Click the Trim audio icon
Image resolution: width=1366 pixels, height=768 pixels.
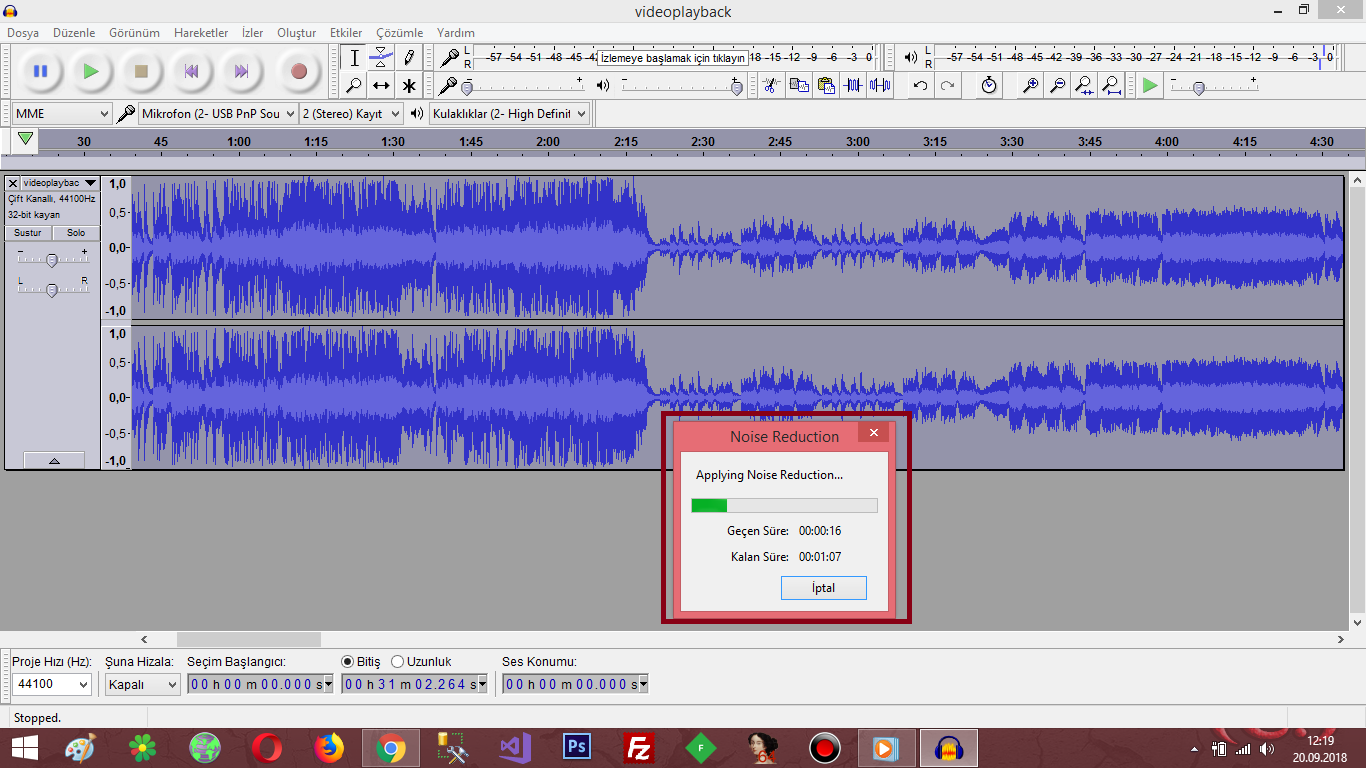coord(852,85)
